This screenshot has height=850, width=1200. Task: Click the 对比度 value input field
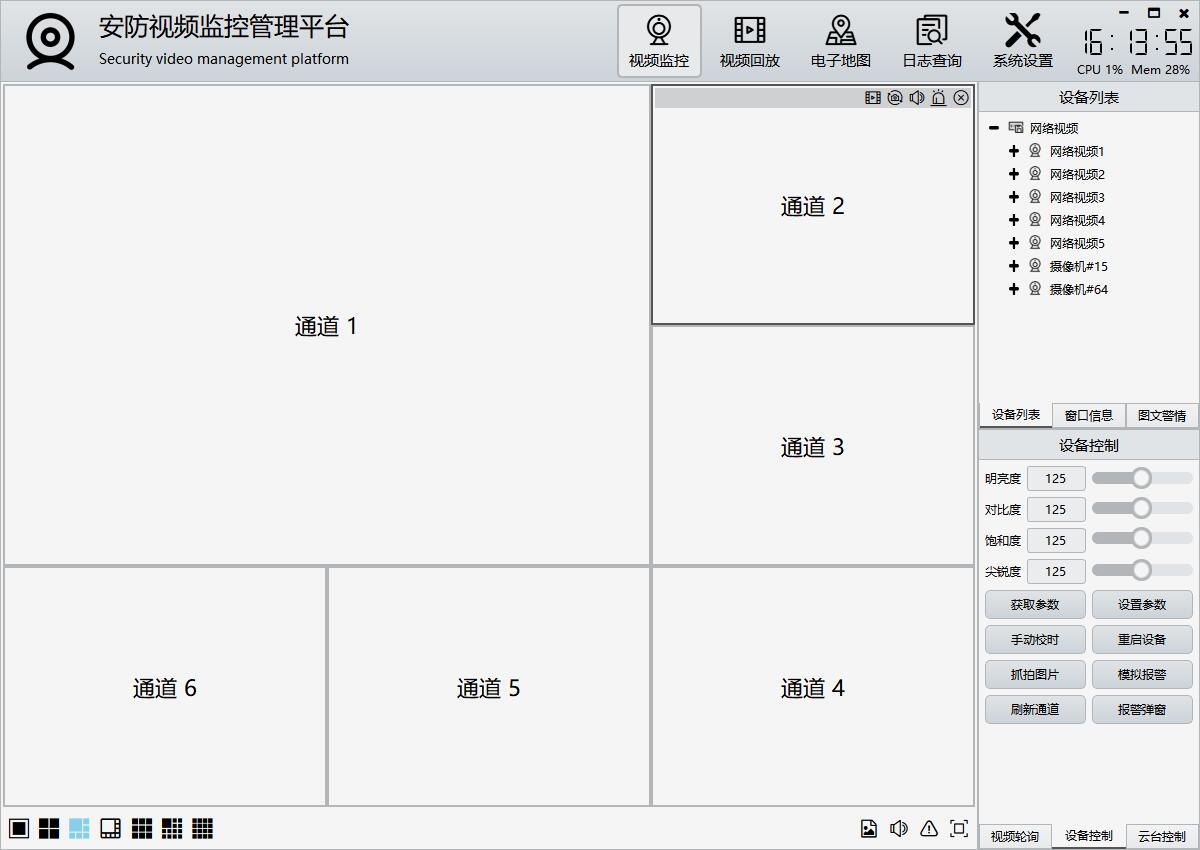click(x=1056, y=509)
